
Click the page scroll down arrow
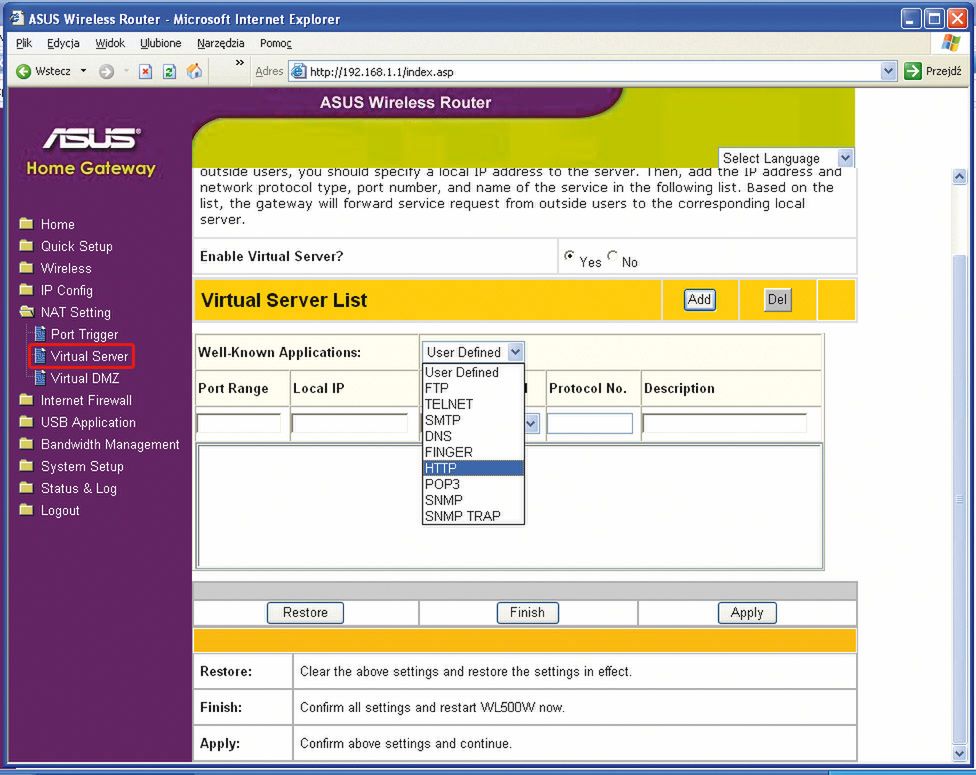click(959, 753)
